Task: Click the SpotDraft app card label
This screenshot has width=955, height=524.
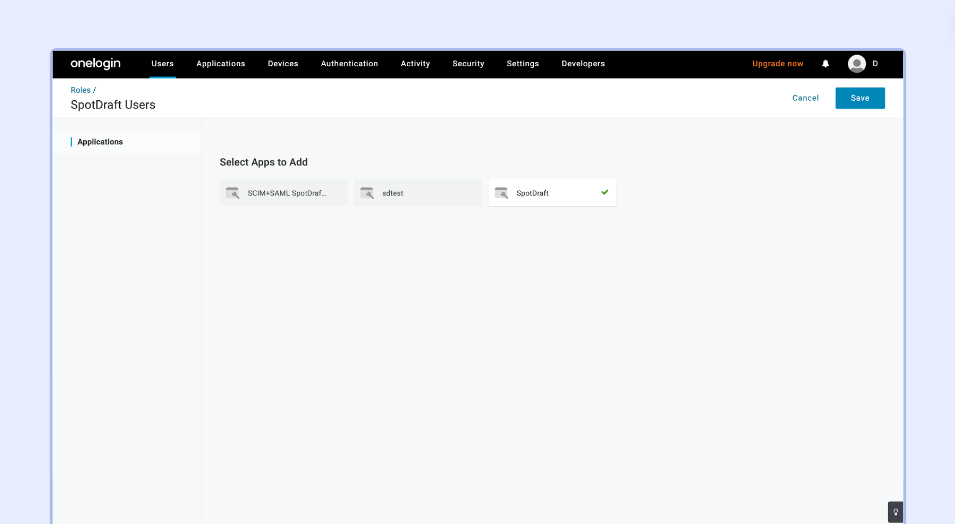Action: click(532, 193)
